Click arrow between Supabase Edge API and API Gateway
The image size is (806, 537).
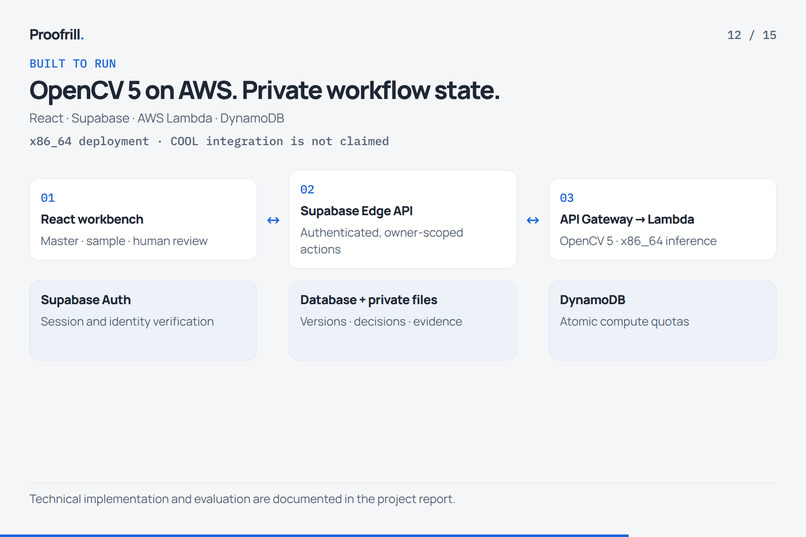[533, 220]
